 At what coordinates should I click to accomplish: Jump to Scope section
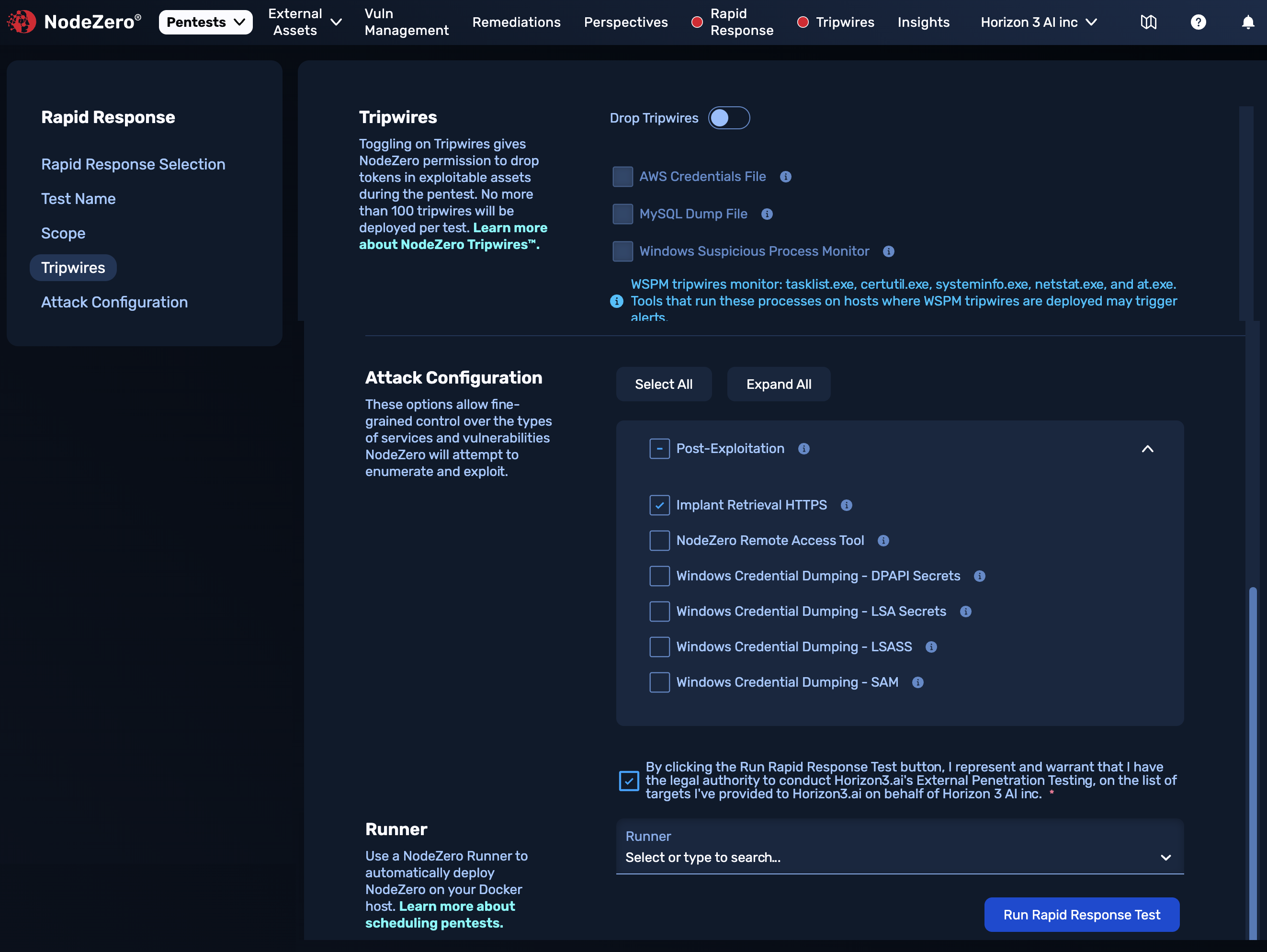63,233
